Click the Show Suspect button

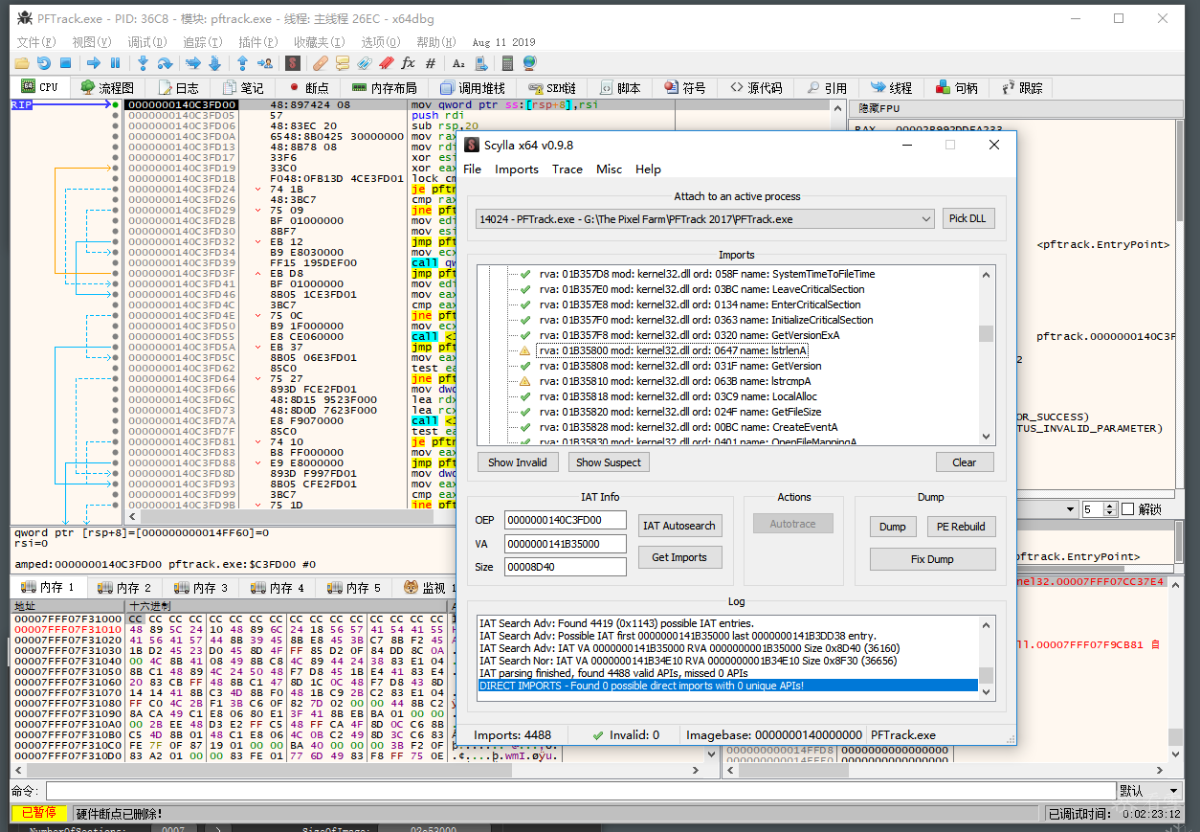coord(608,462)
